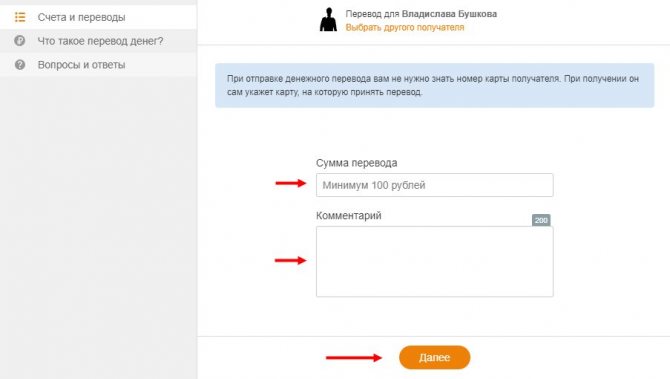This screenshot has height=379, width=670.
Task: Click the red arrow pointing at comment box
Action: [x=291, y=260]
